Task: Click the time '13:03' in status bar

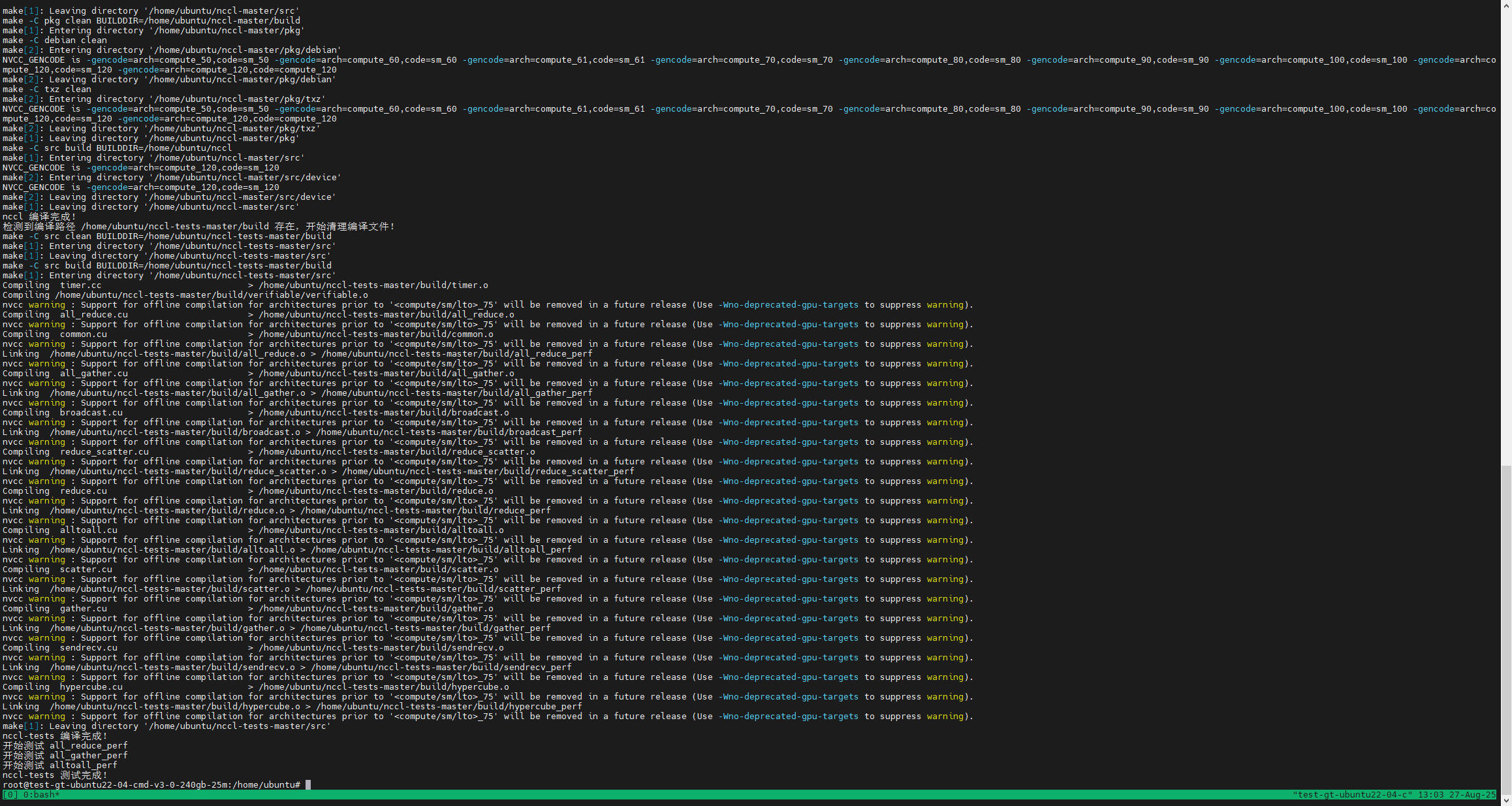Action: pyautogui.click(x=1431, y=795)
